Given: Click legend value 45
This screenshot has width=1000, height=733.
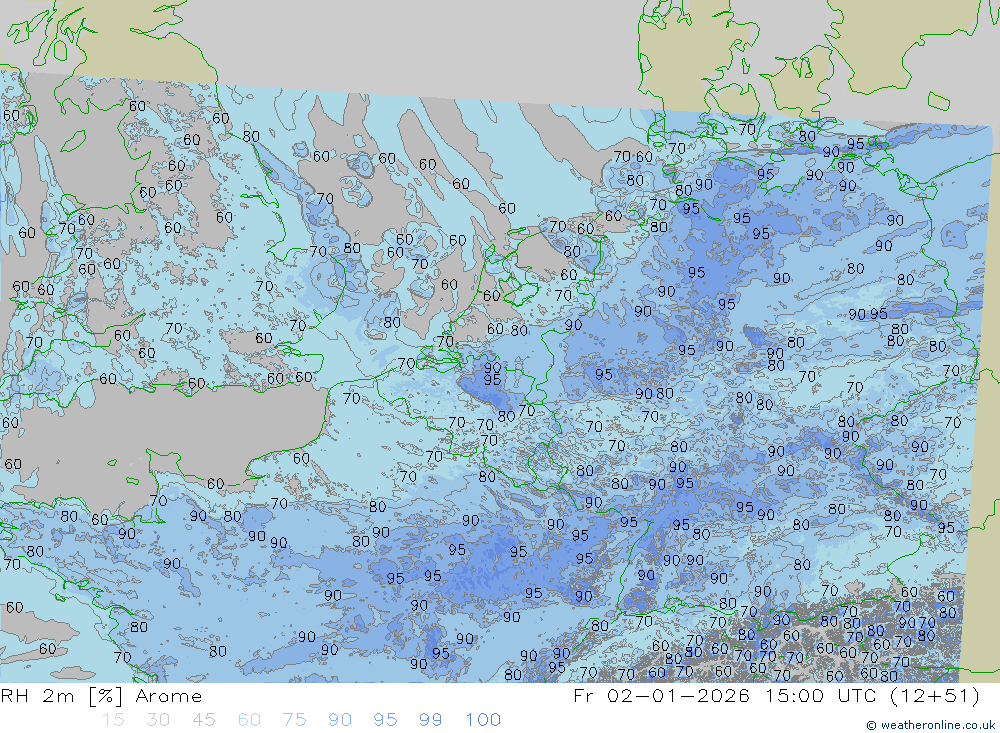Looking at the screenshot, I should tap(203, 720).
